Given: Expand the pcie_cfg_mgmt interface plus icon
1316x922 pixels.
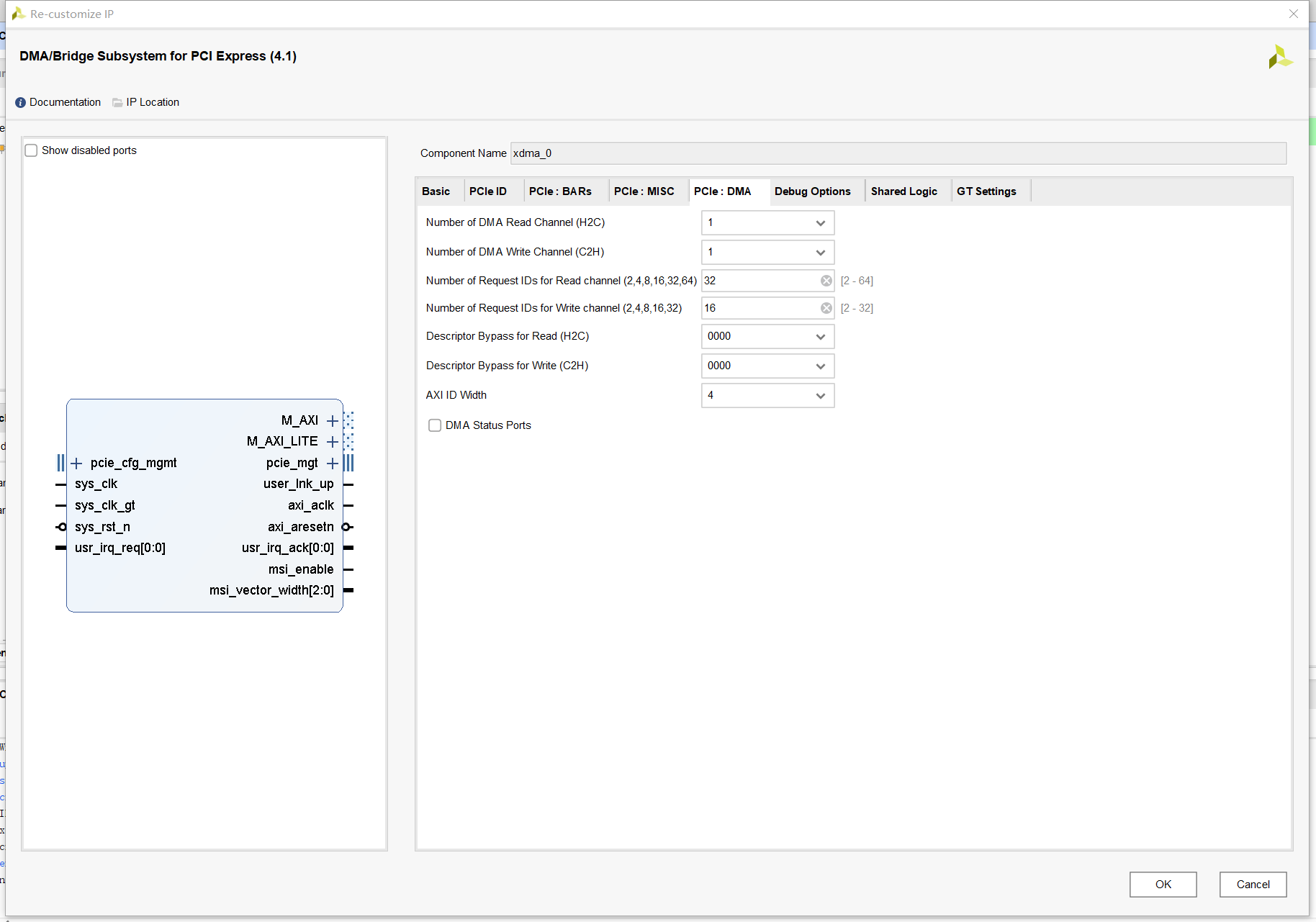Looking at the screenshot, I should 77,464.
